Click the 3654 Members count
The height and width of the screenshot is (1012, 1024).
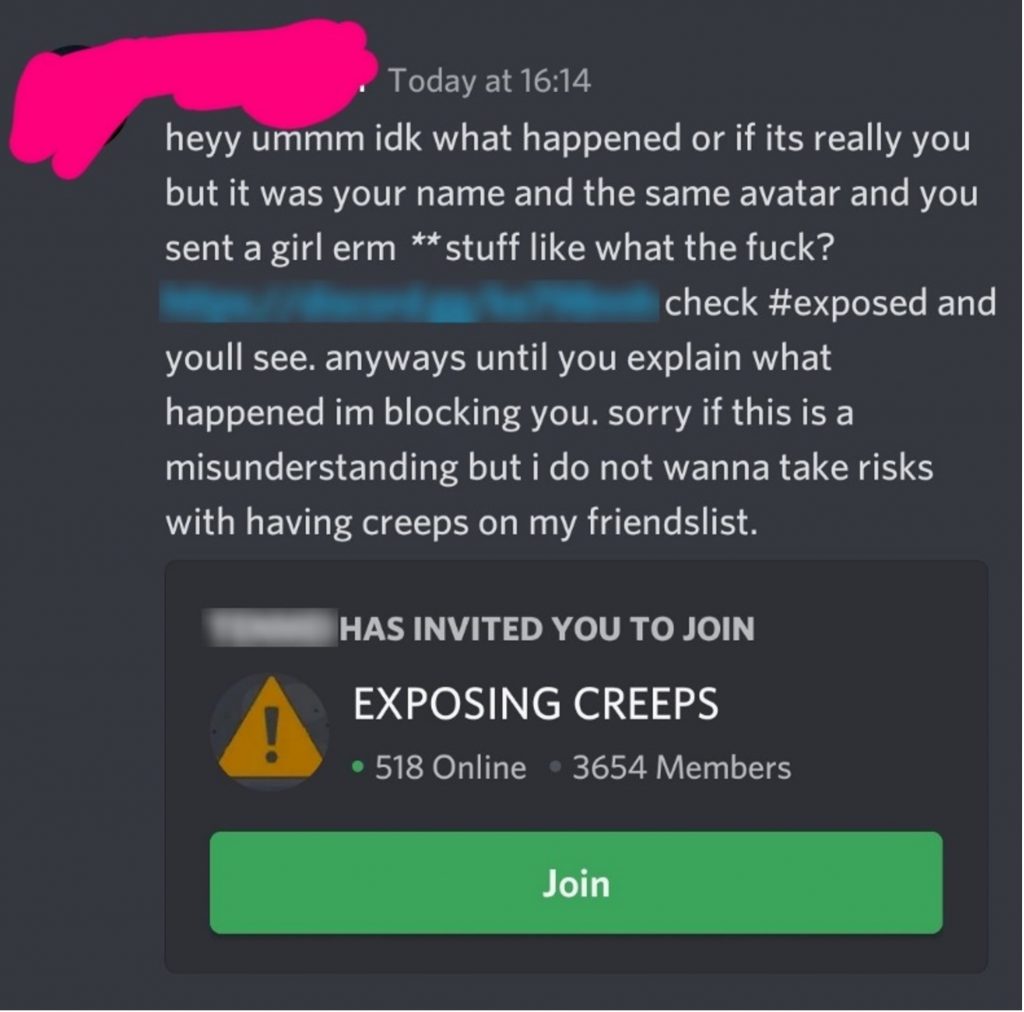(x=681, y=767)
